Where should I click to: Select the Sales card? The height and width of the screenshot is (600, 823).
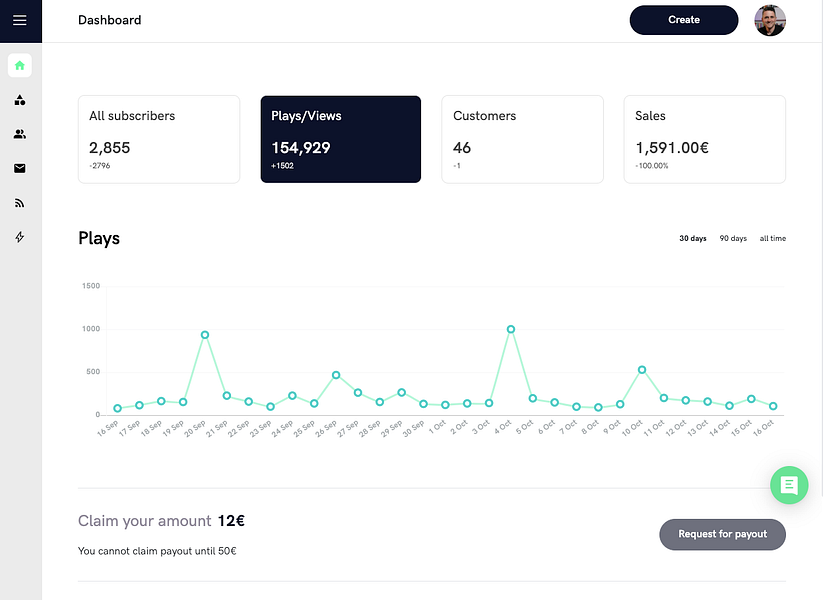[704, 139]
